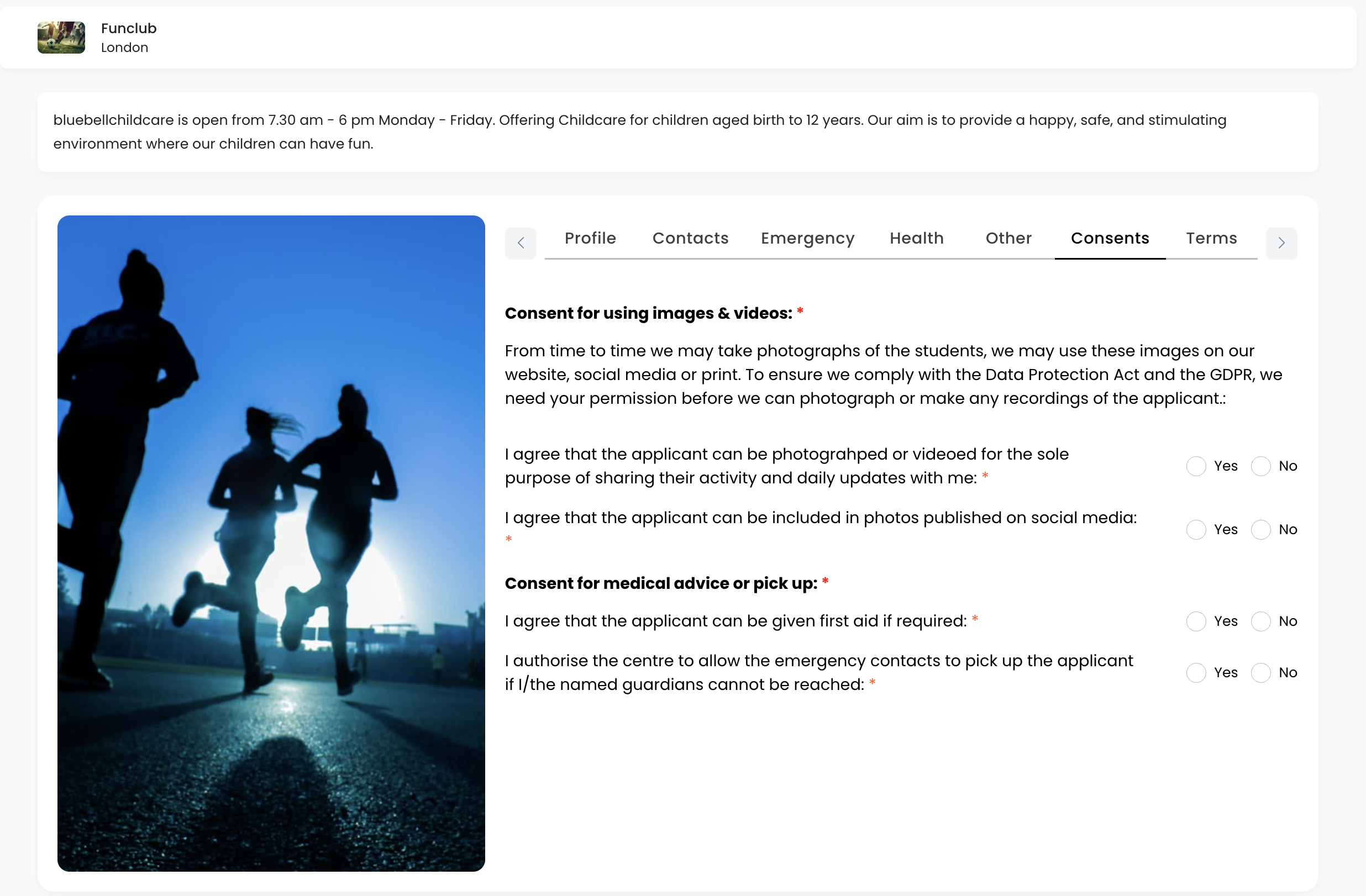This screenshot has height=896, width=1366.
Task: Choose No for social media photos consent
Action: [x=1260, y=529]
